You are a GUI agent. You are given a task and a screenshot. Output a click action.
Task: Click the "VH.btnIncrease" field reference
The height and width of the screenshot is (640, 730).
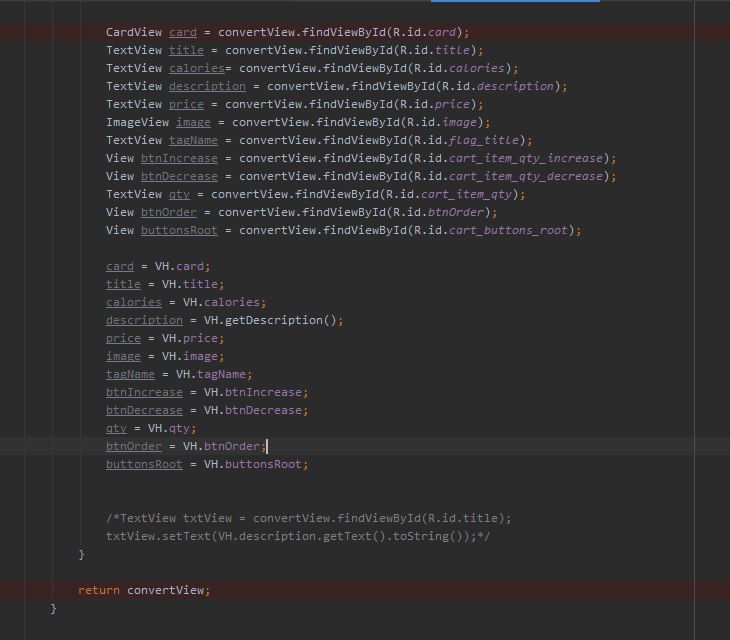point(253,393)
